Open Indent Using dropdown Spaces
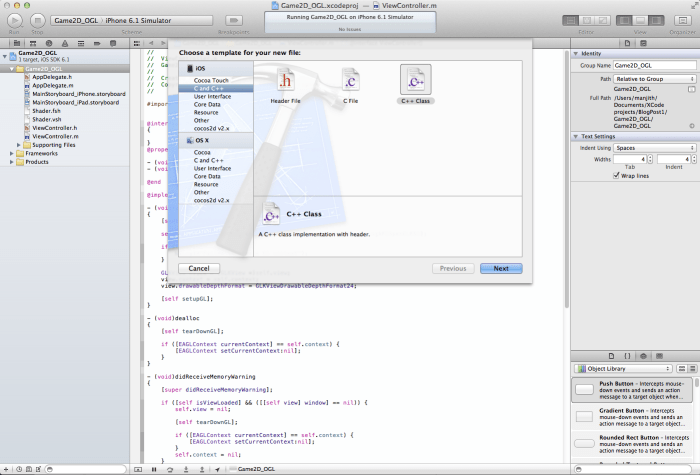700x475 pixels. pyautogui.click(x=654, y=148)
